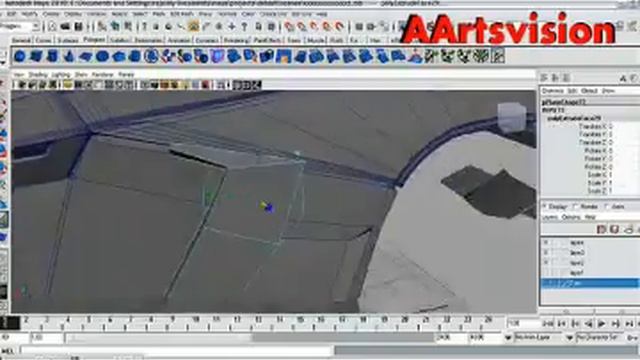Viewport: 640px width, 360px height.
Task: Switch to the Surfaces shelf tab
Action: click(x=68, y=40)
